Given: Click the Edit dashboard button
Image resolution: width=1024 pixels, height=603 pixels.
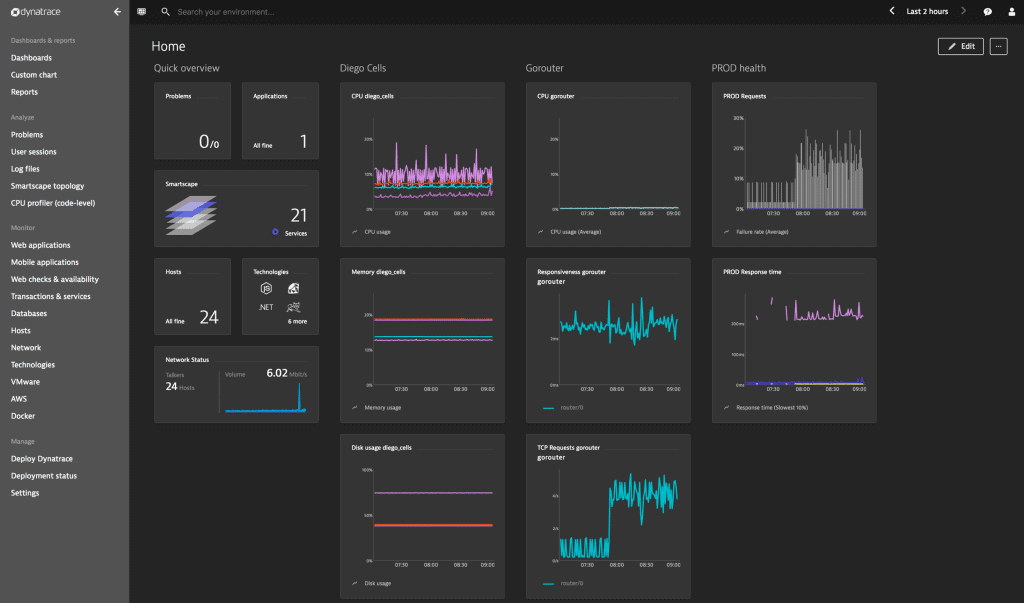Looking at the screenshot, I should [x=961, y=46].
